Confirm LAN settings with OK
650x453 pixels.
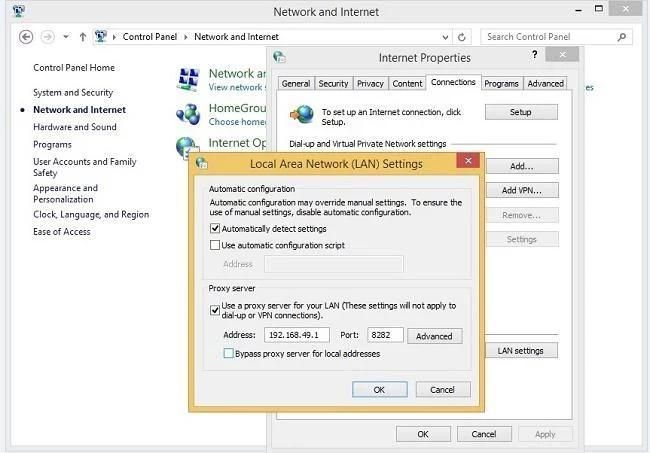[379, 390]
